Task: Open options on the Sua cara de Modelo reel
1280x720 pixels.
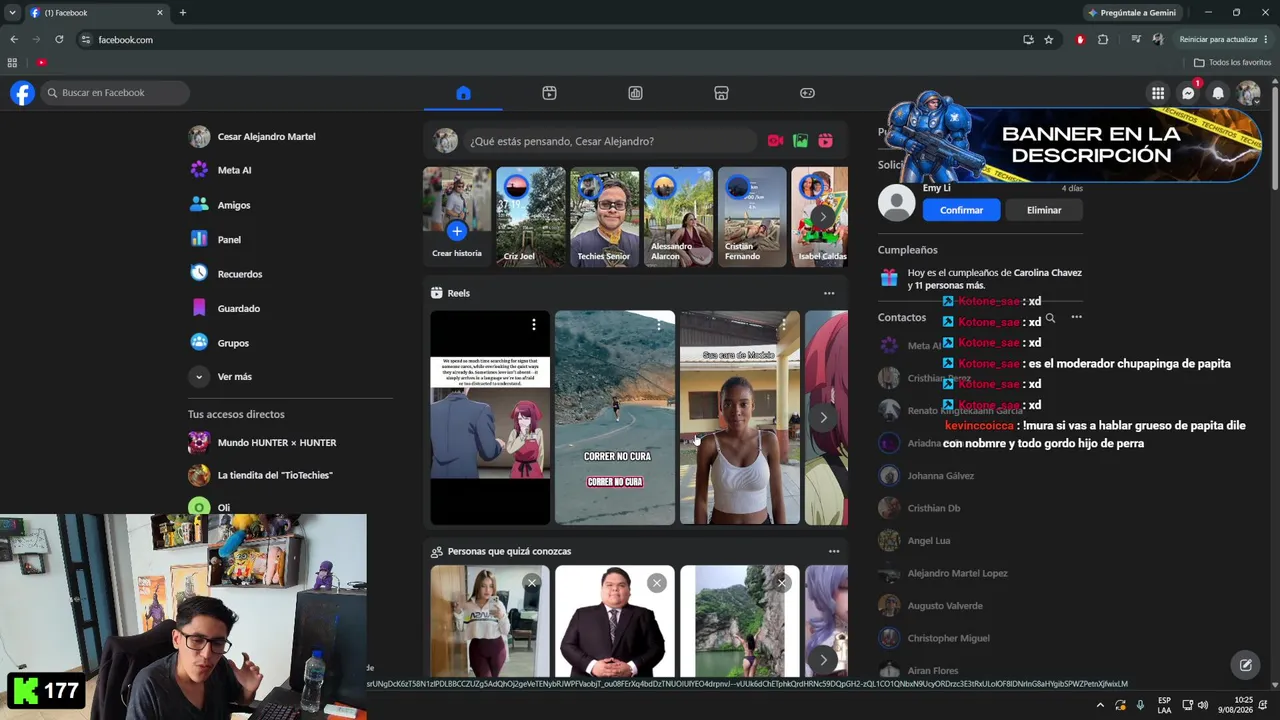Action: click(x=783, y=325)
